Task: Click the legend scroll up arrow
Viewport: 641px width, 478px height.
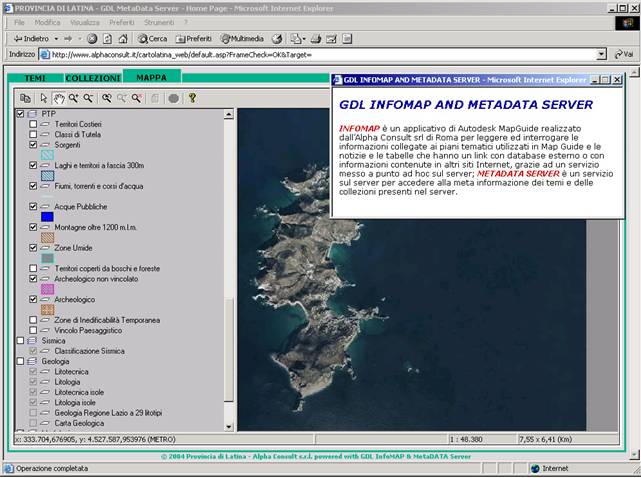Action: point(229,114)
